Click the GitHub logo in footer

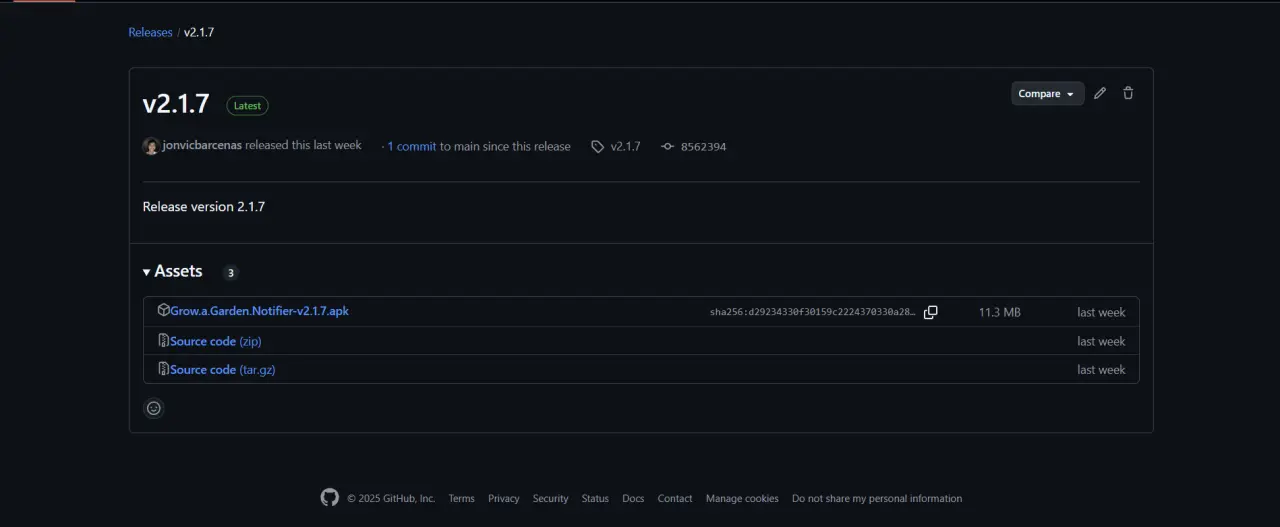pos(330,497)
